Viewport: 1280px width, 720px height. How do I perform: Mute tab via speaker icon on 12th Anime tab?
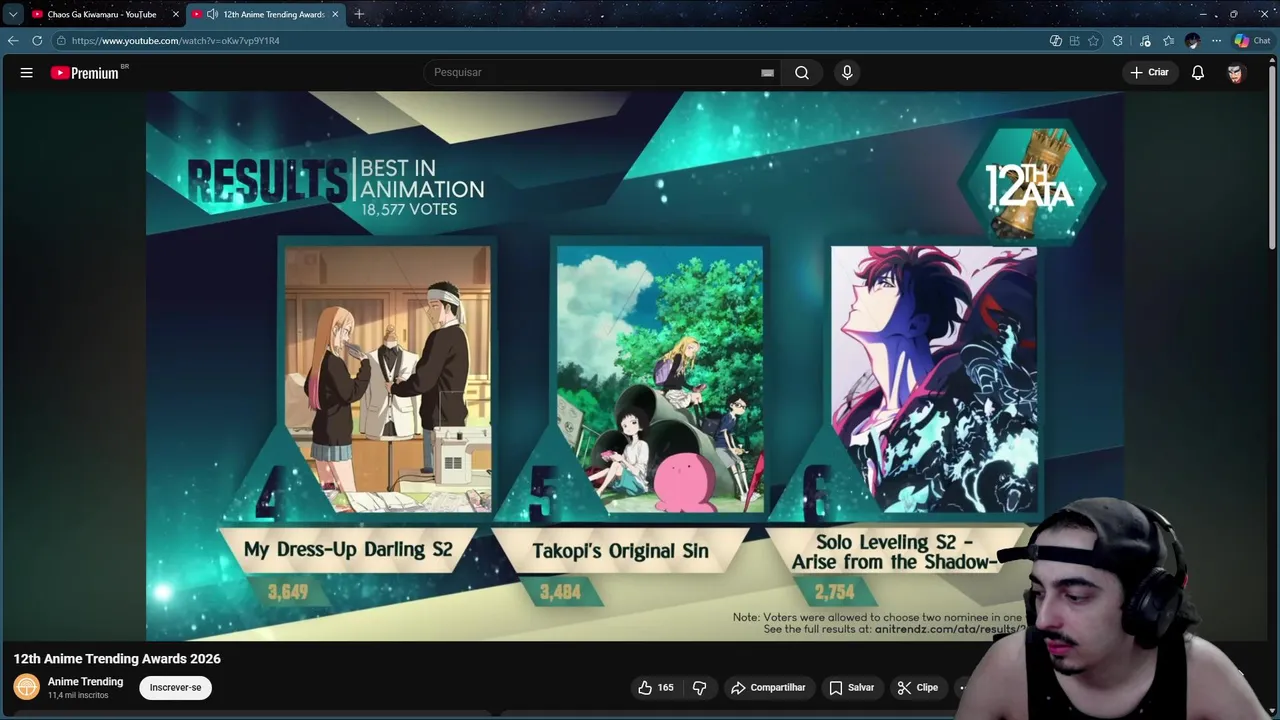[x=212, y=14]
